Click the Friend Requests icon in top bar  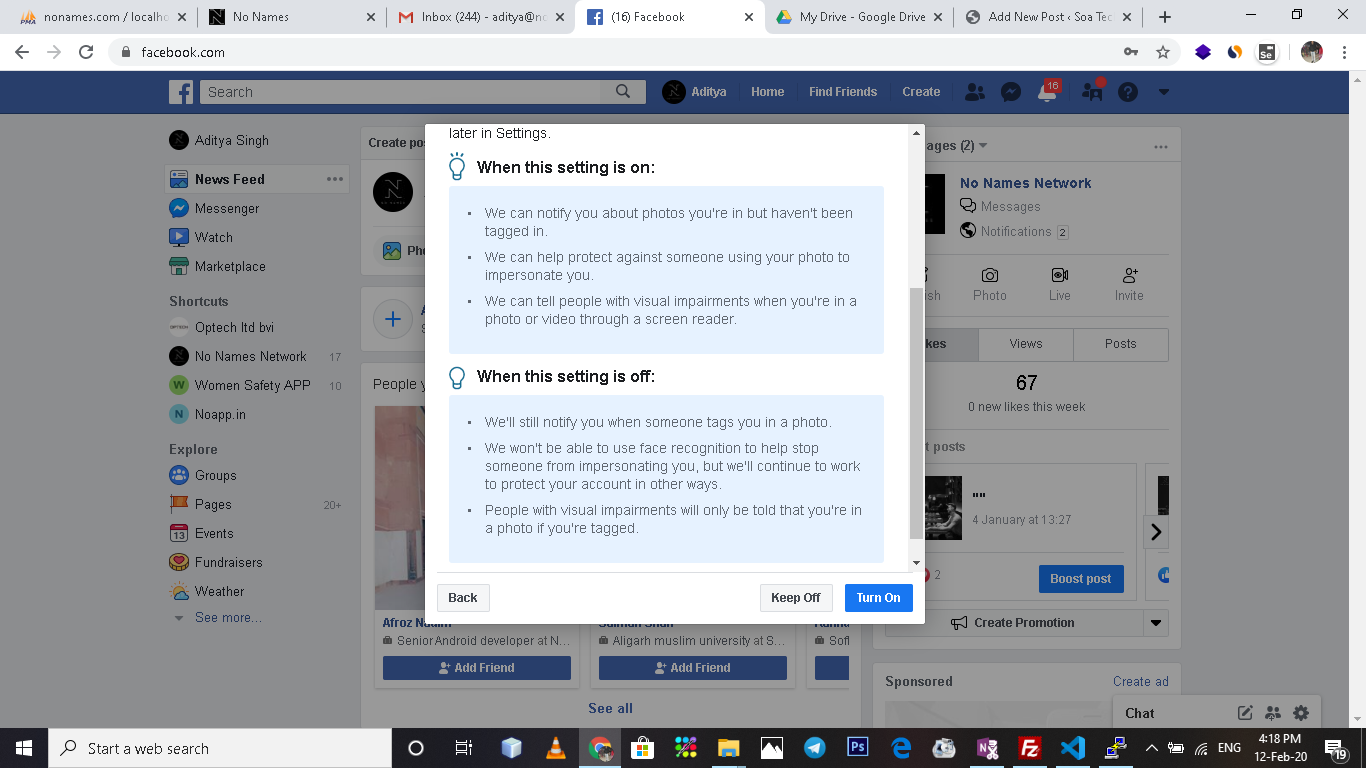pos(974,91)
